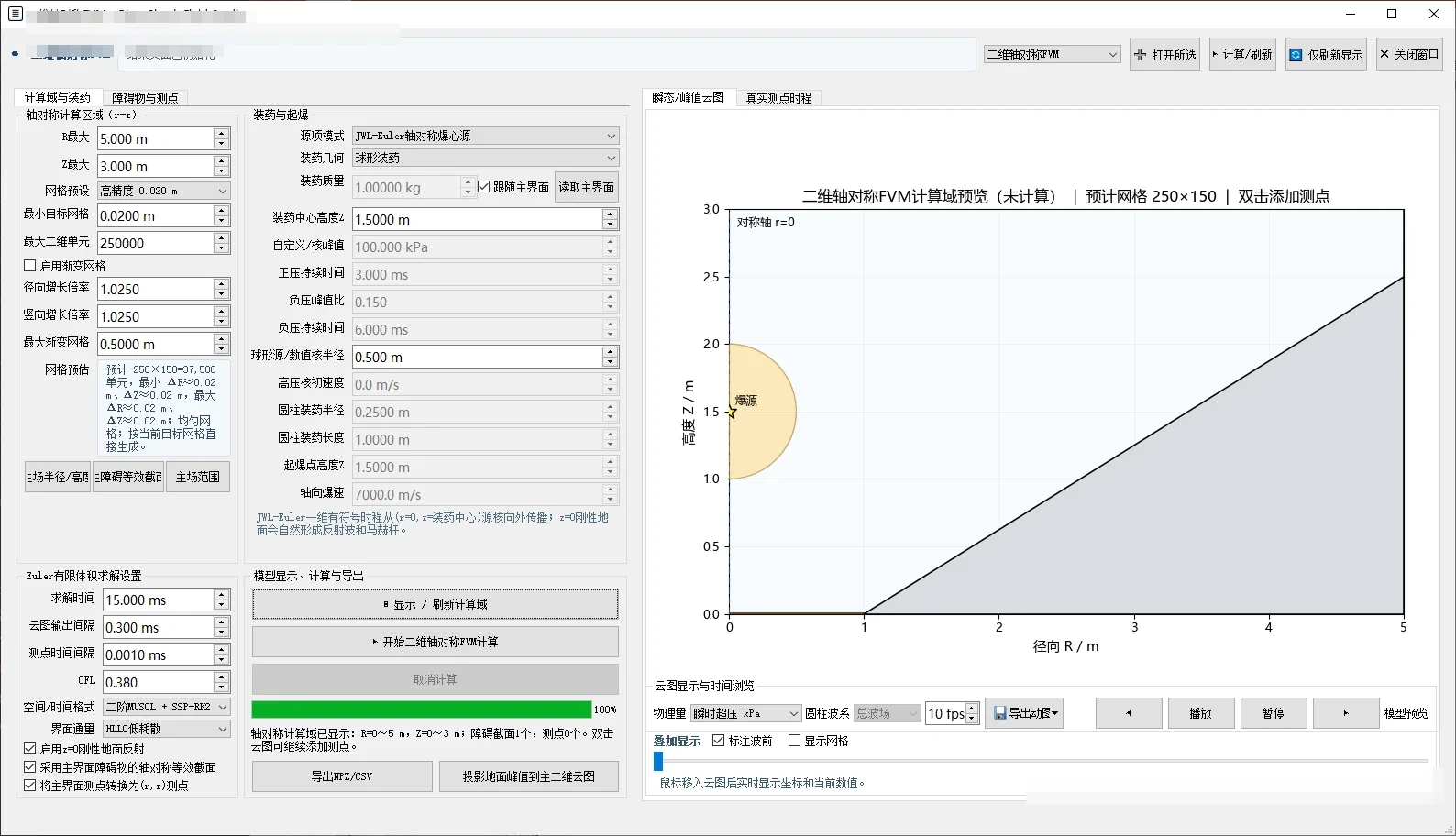Open the 物理量 dropdown (瞬时超压 kPa)

[x=746, y=713]
